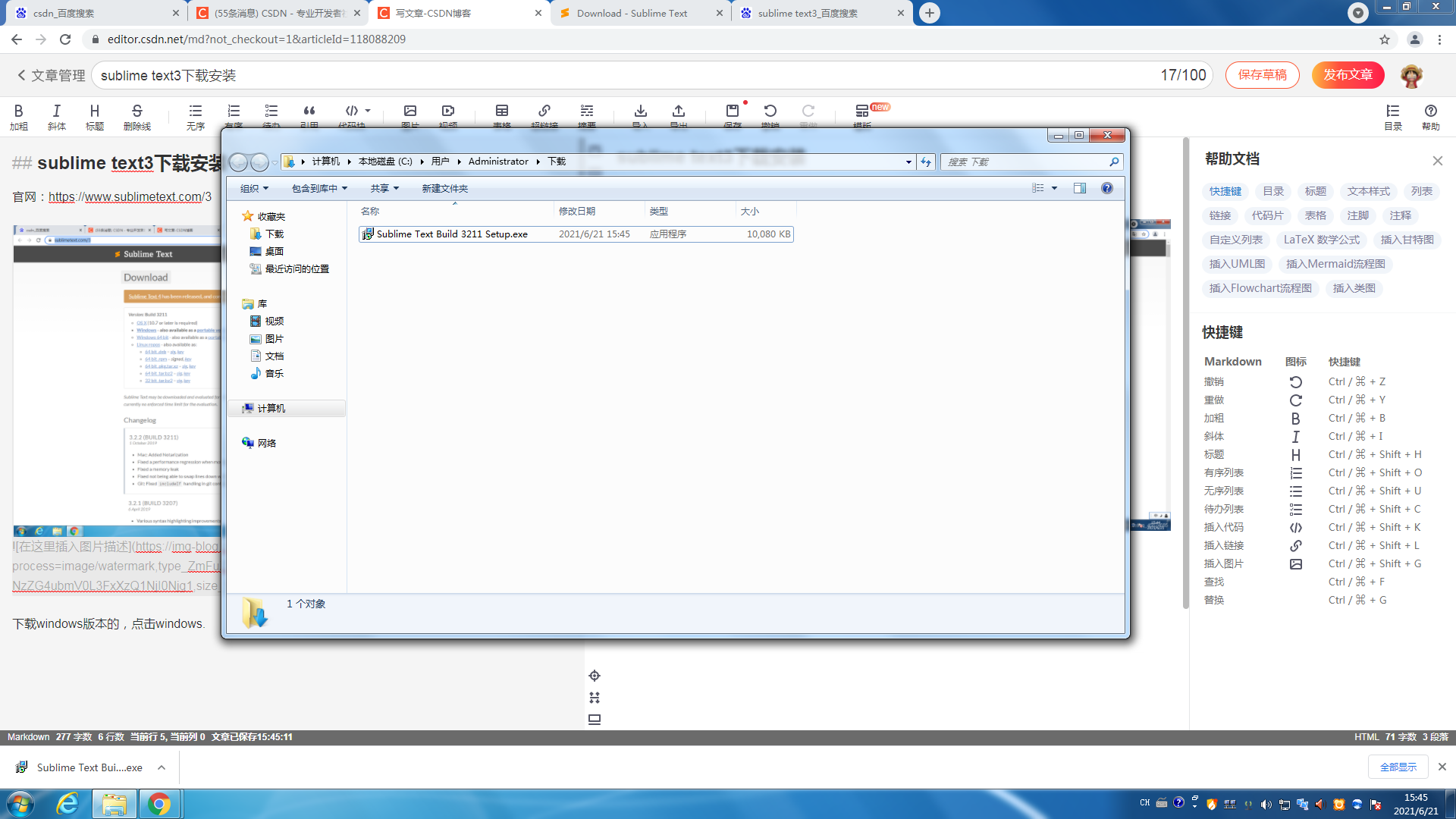Click the 保存草稿 save draft button
The image size is (1456, 819).
pos(1262,75)
